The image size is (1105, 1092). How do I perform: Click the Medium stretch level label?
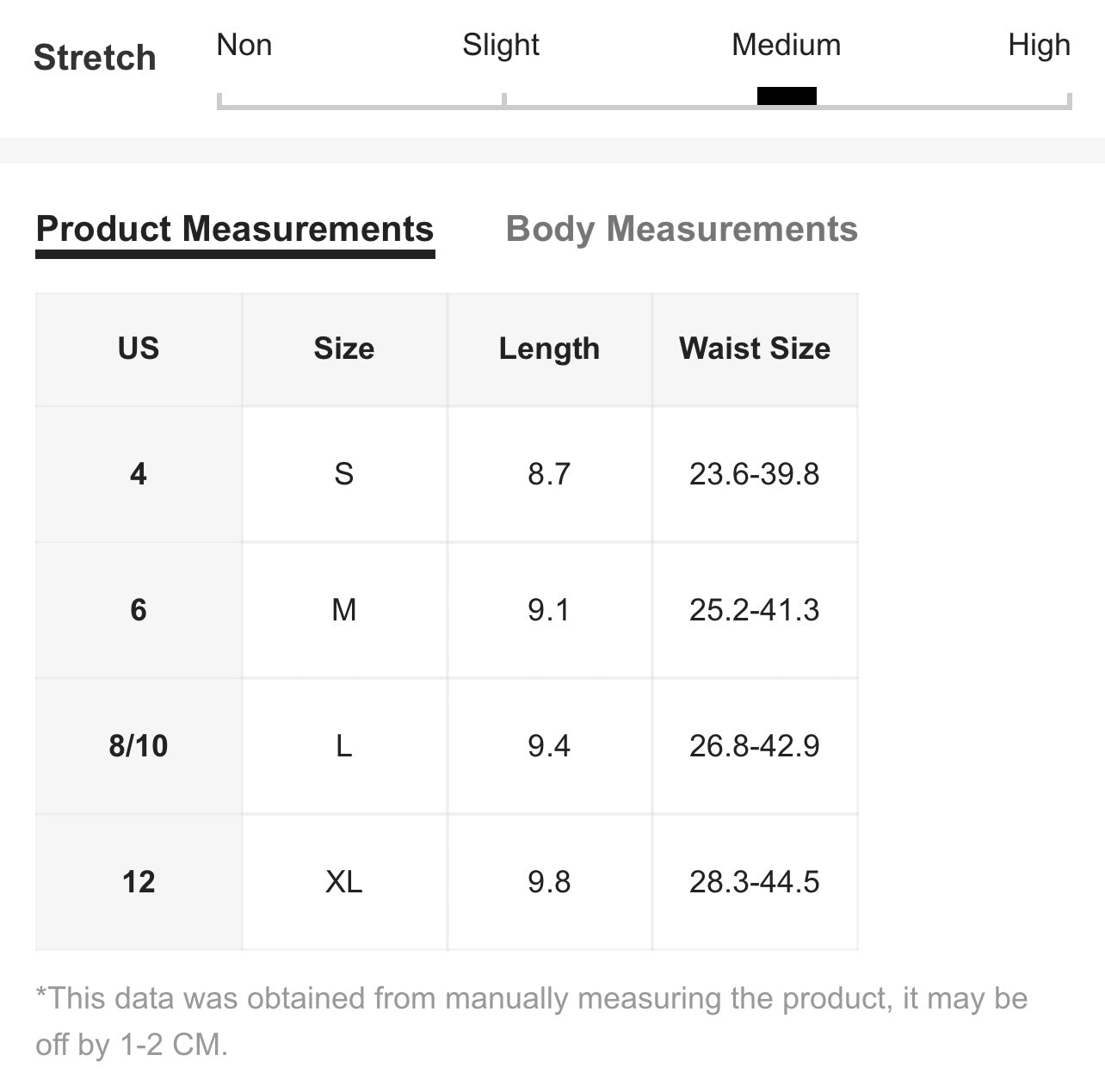(x=787, y=45)
